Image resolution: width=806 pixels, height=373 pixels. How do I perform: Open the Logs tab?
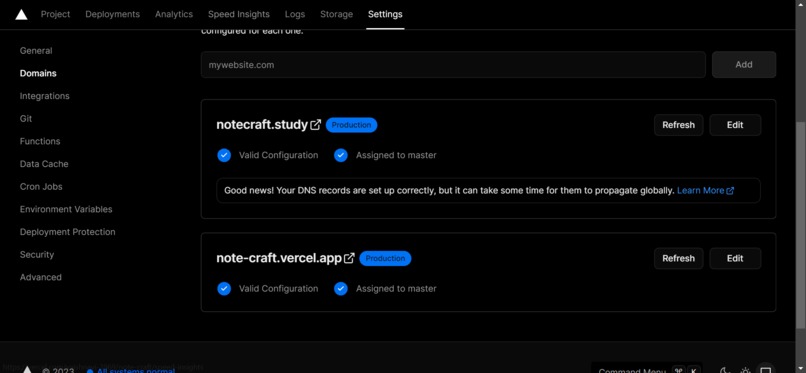295,14
